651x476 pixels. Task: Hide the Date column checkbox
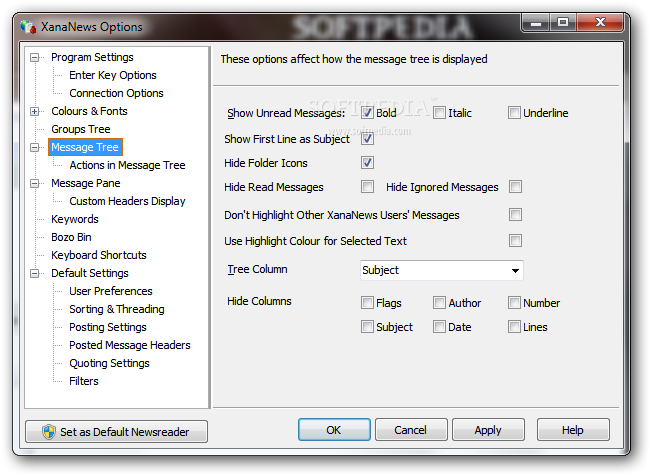[x=439, y=326]
